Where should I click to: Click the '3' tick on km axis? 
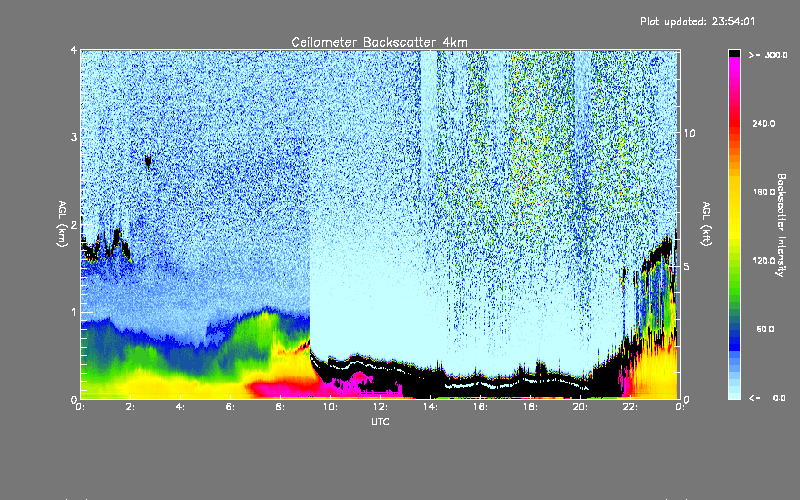[74, 137]
